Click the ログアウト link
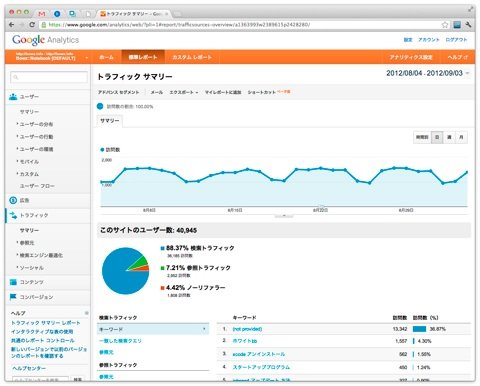 click(456, 40)
